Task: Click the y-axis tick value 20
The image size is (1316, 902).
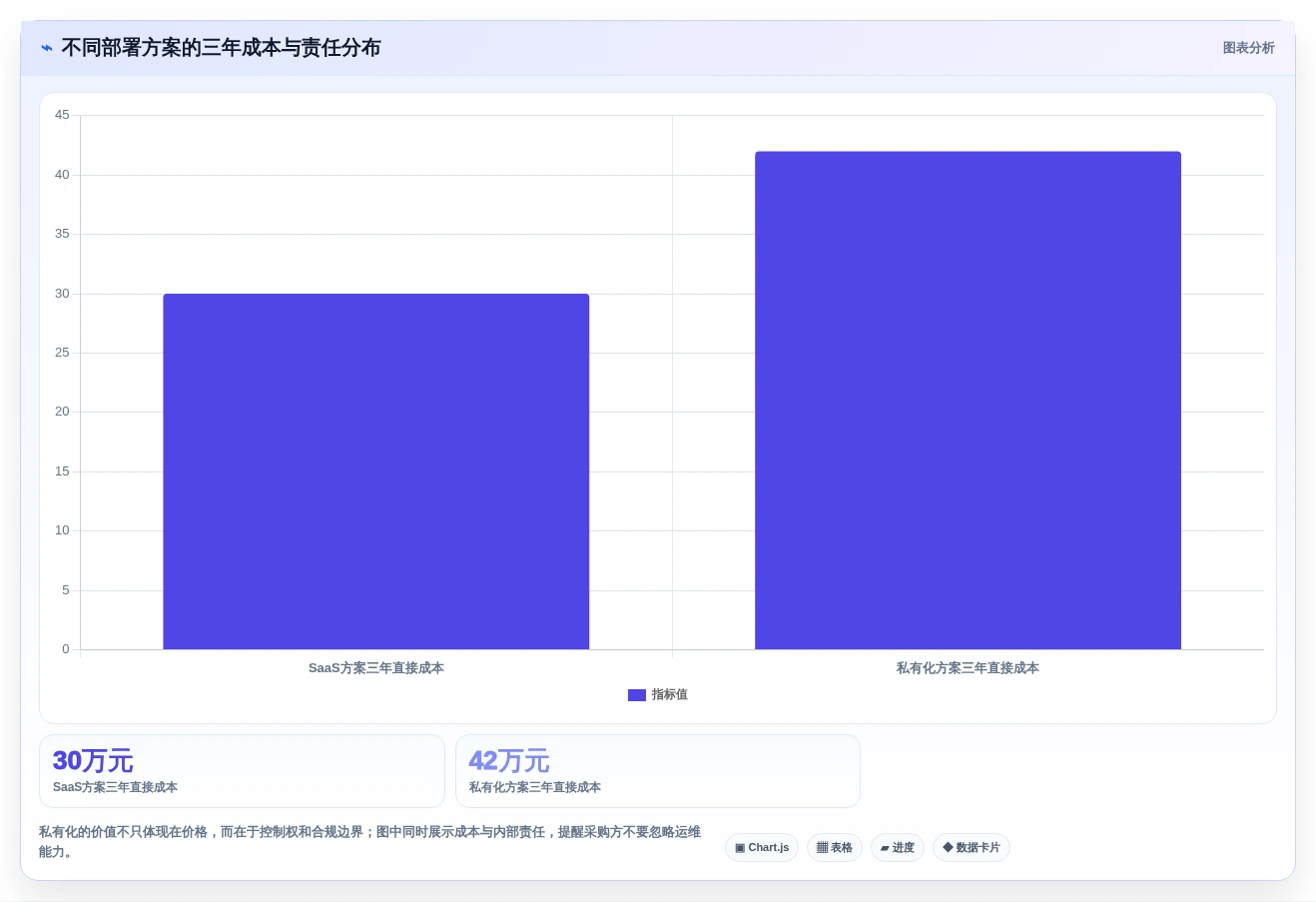Action: point(62,412)
